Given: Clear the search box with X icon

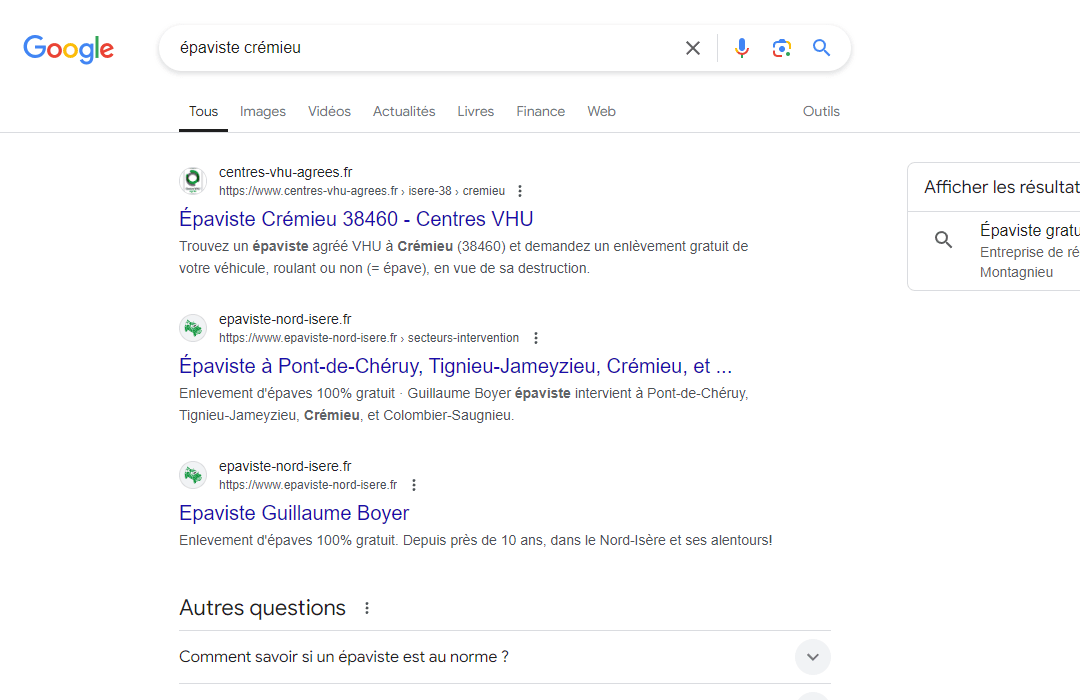Looking at the screenshot, I should [x=692, y=48].
